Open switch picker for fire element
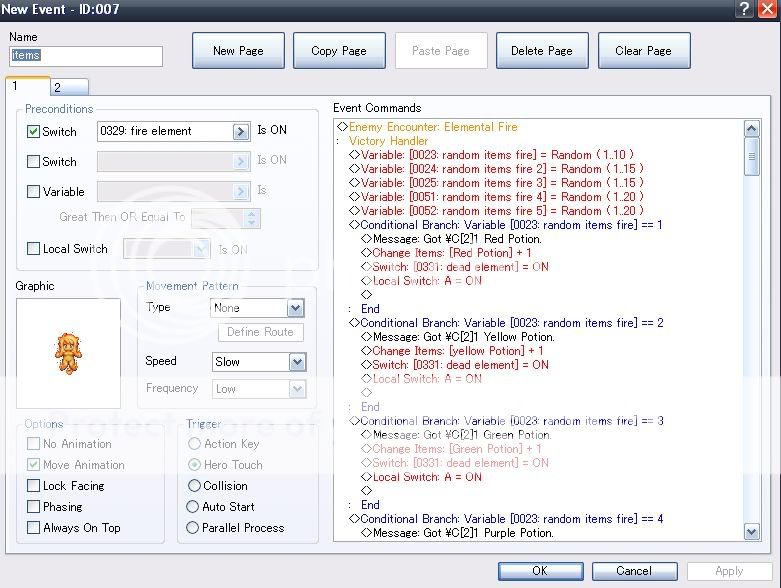The width and height of the screenshot is (781, 588). (241, 131)
